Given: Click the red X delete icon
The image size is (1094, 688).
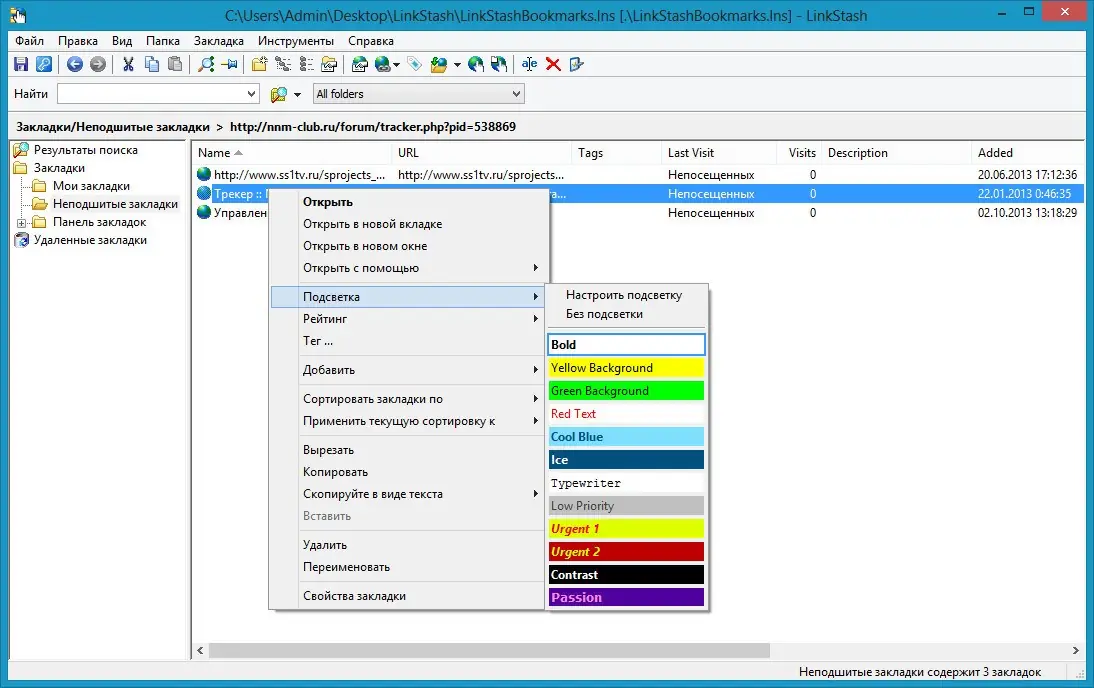Looking at the screenshot, I should (553, 64).
